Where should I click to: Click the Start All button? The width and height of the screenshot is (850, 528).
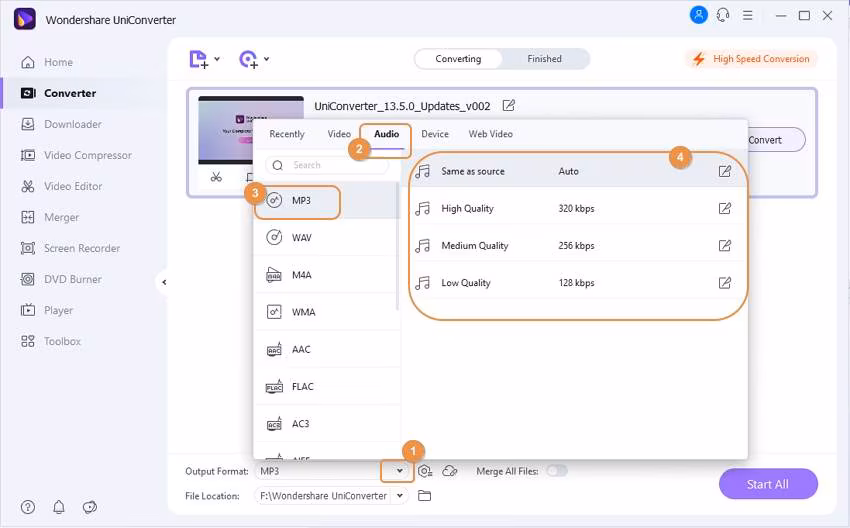(768, 484)
